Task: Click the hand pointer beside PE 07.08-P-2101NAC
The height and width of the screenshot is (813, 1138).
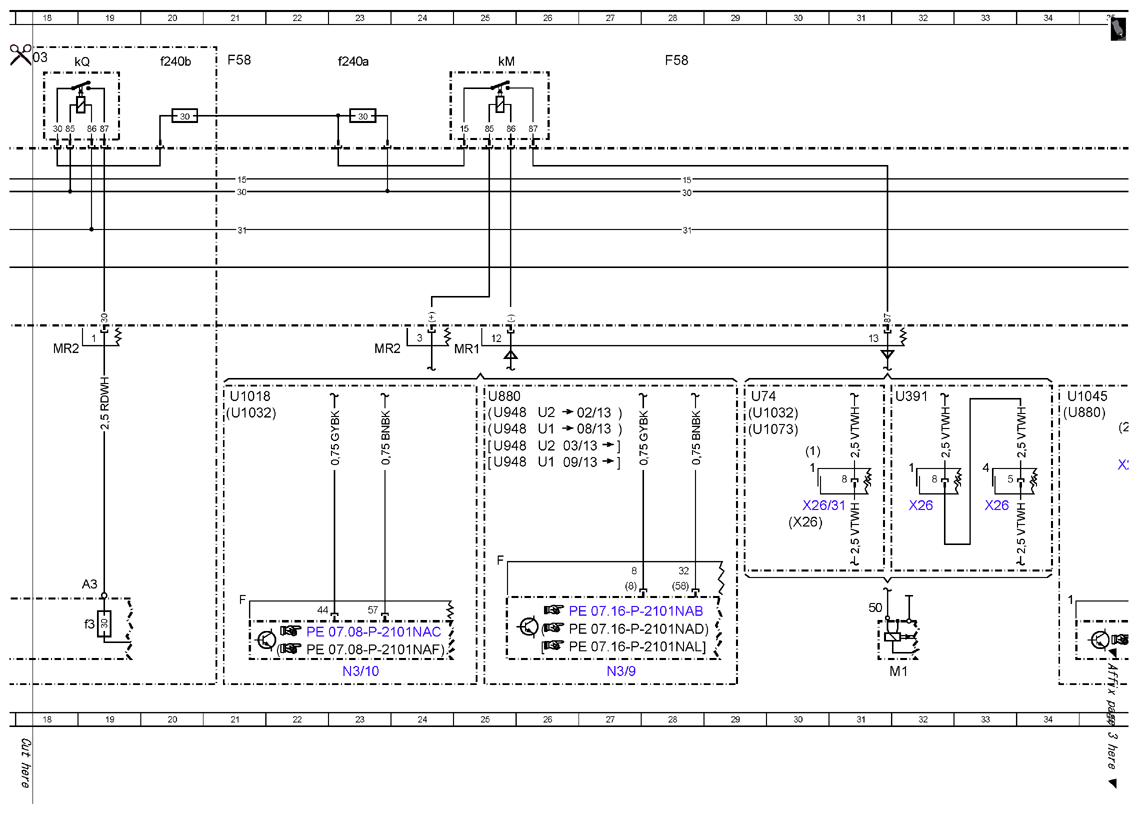Action: tap(291, 631)
